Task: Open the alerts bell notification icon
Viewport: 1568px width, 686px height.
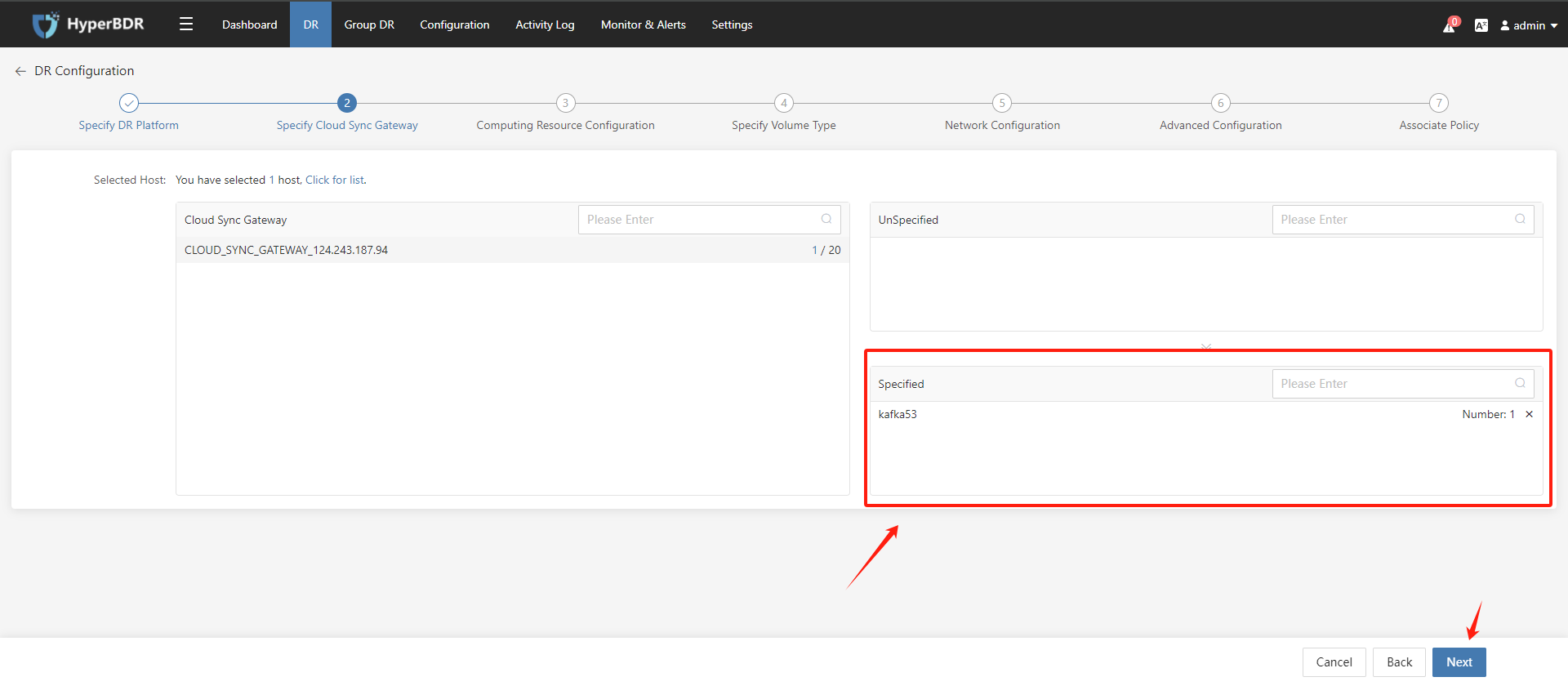Action: [x=1450, y=25]
